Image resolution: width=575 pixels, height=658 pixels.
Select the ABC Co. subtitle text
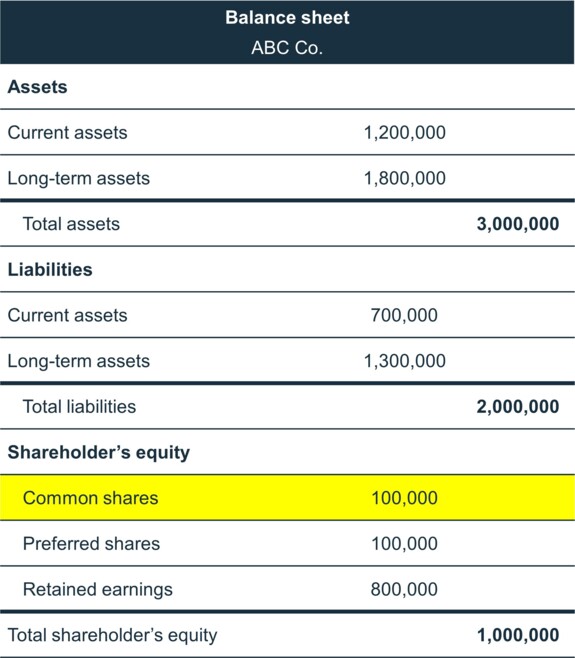[x=287, y=48]
